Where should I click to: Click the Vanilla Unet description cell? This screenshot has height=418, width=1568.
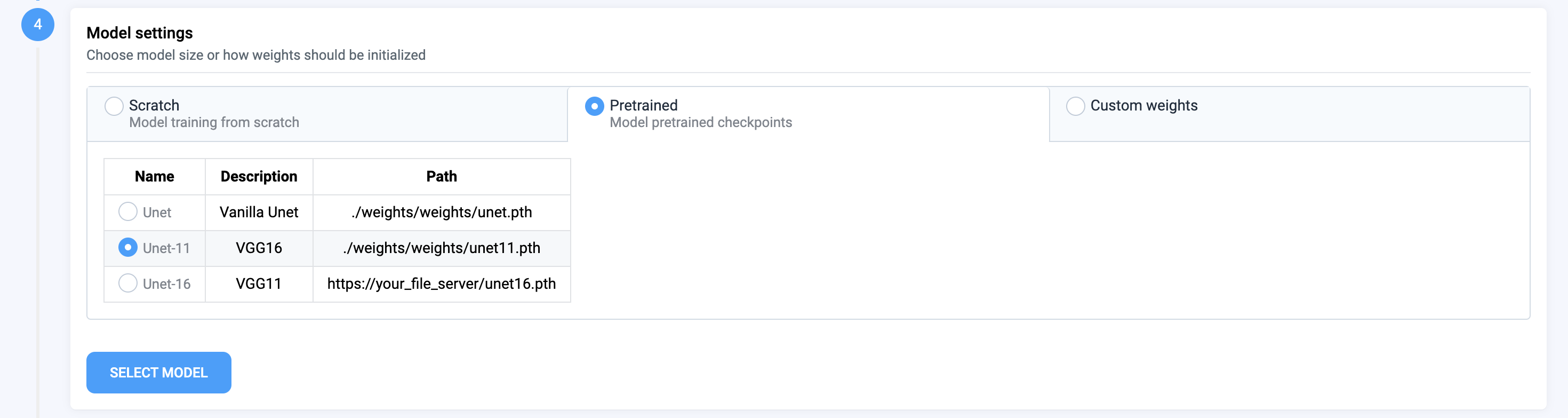click(x=259, y=212)
